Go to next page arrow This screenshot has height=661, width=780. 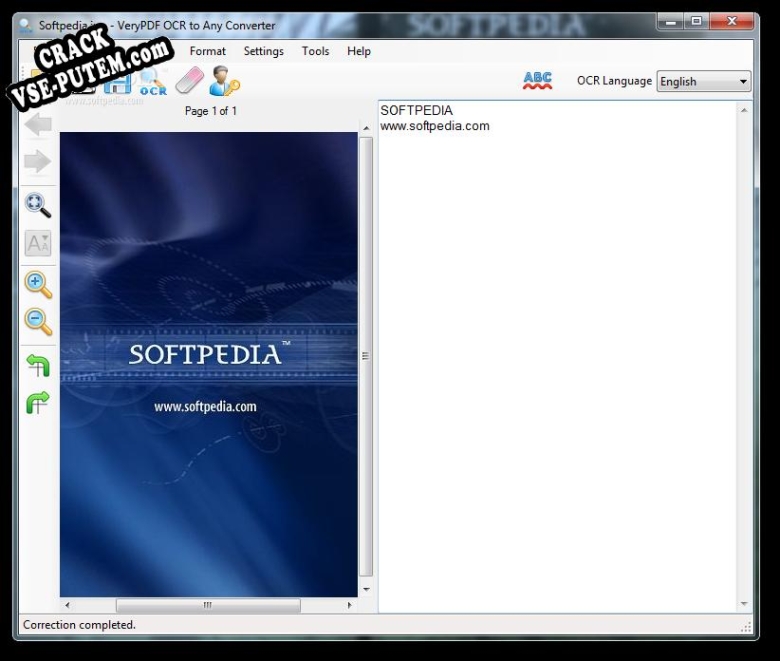(x=38, y=162)
